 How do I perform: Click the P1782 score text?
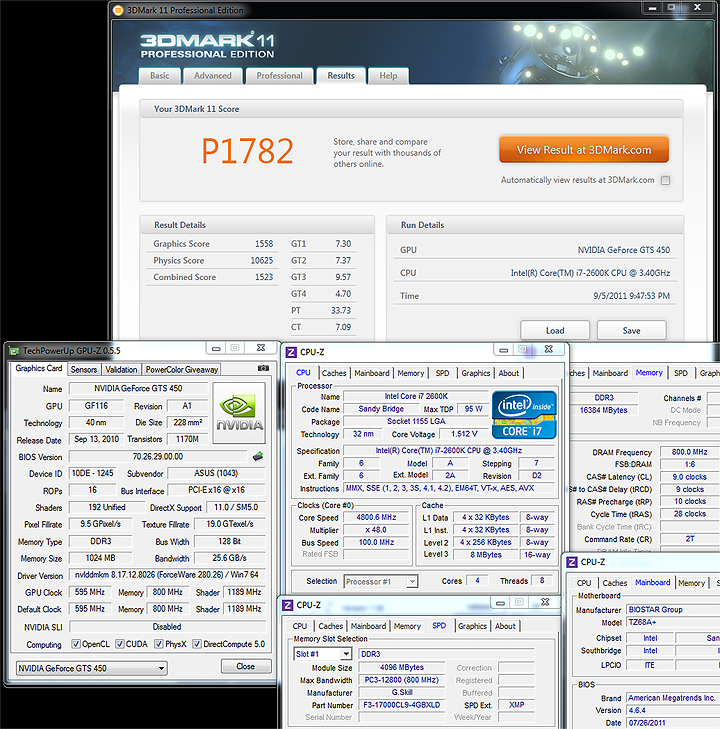pos(247,151)
